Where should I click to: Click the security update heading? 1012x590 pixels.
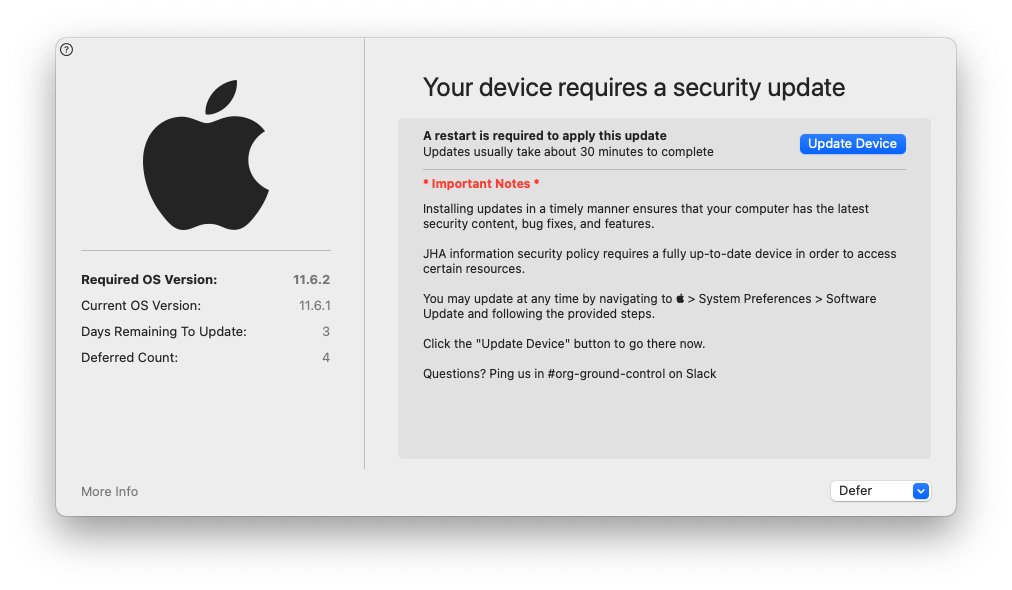coord(634,88)
